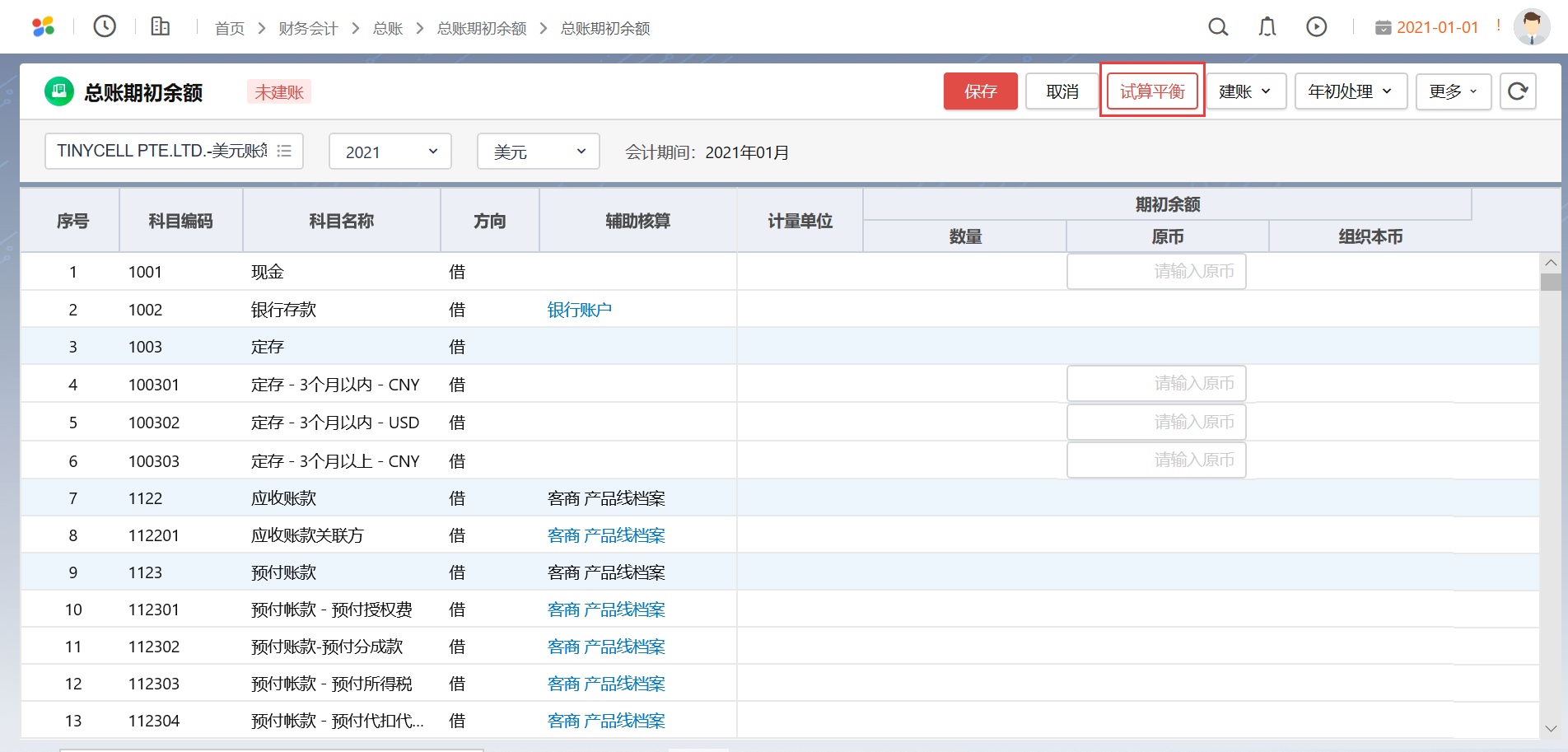Image resolution: width=1568 pixels, height=752 pixels.
Task: Expand the 更多 options menu
Action: tap(1454, 91)
